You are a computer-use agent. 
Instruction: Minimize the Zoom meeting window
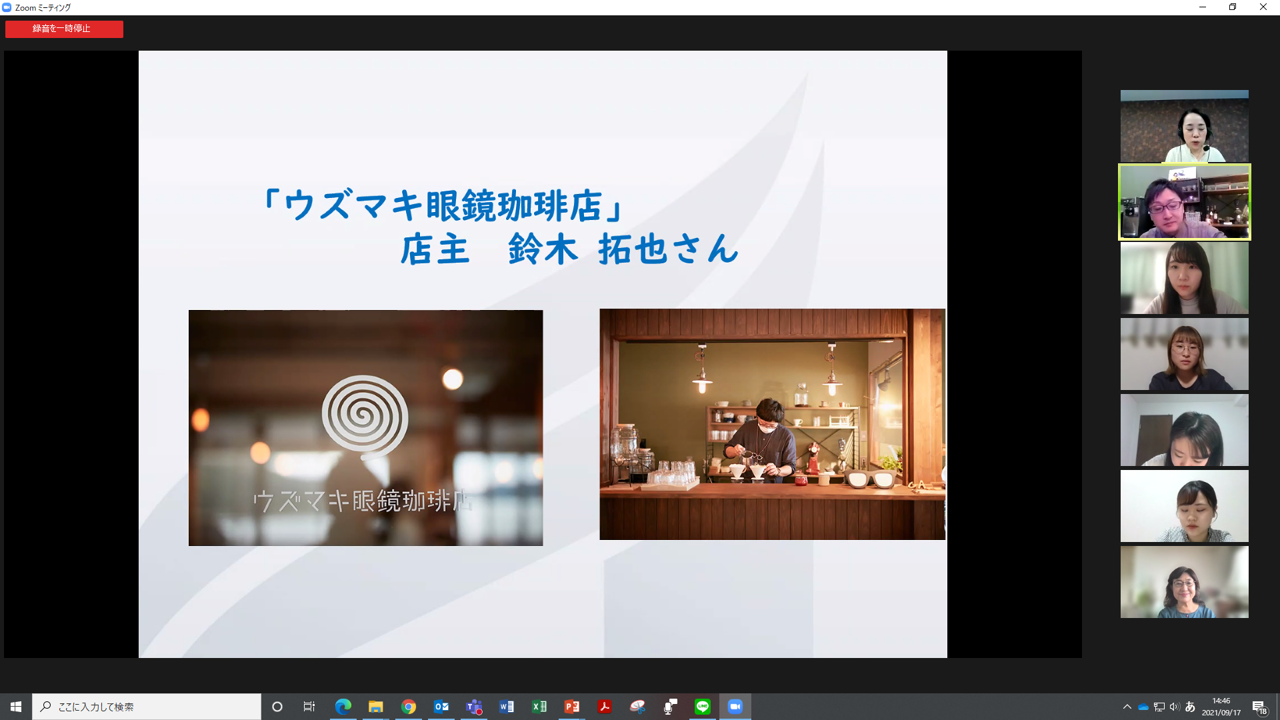(1202, 7)
